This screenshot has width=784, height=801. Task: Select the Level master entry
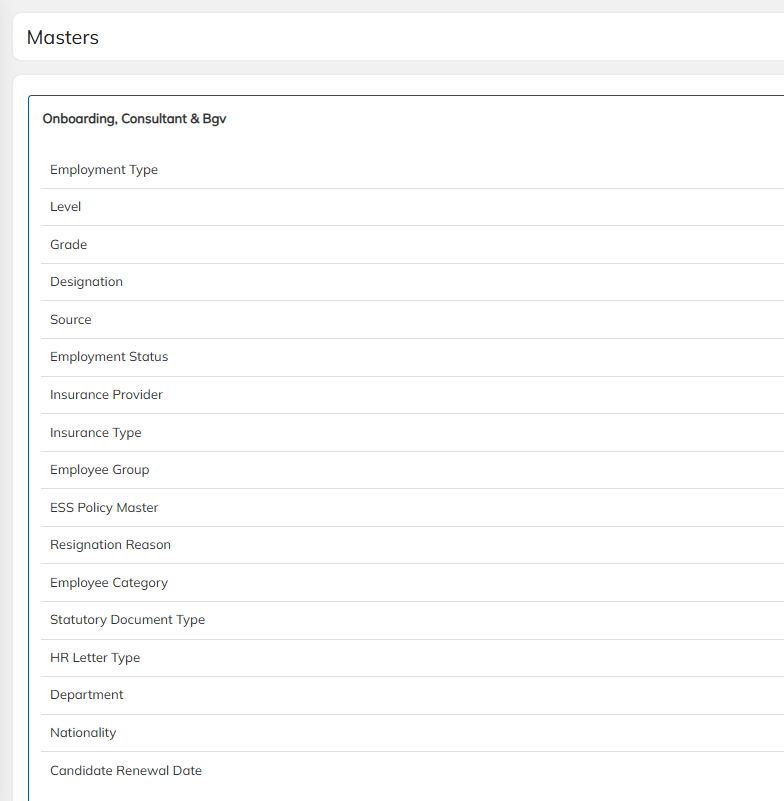coord(66,207)
